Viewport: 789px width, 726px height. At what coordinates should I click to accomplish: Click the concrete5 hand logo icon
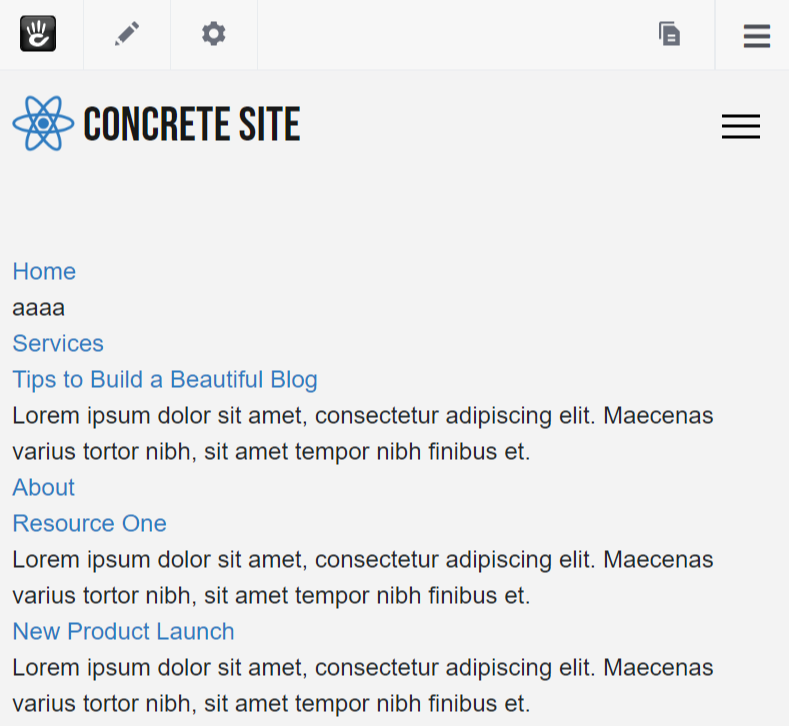click(38, 34)
